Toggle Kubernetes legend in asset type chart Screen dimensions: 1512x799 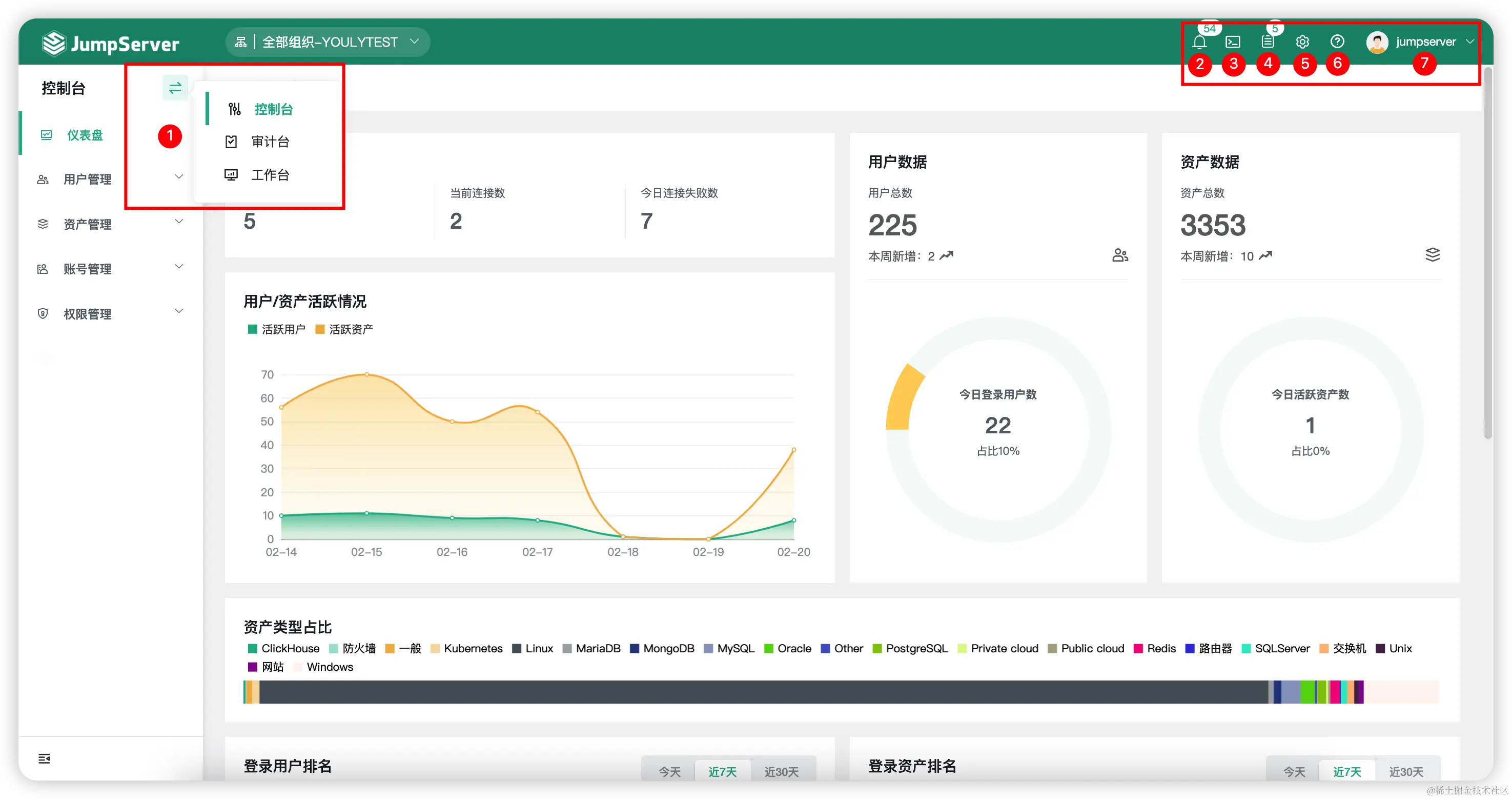point(466,649)
